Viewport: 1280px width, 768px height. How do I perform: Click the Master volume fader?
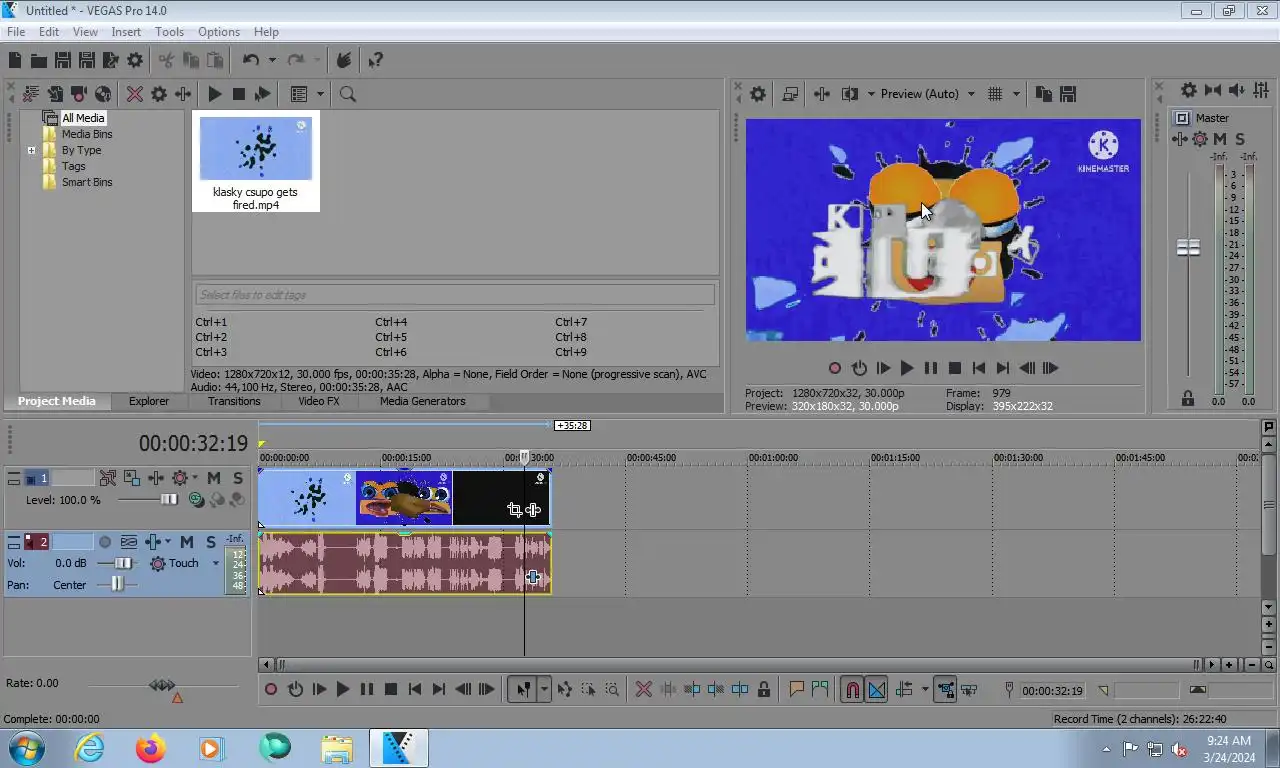point(1188,247)
